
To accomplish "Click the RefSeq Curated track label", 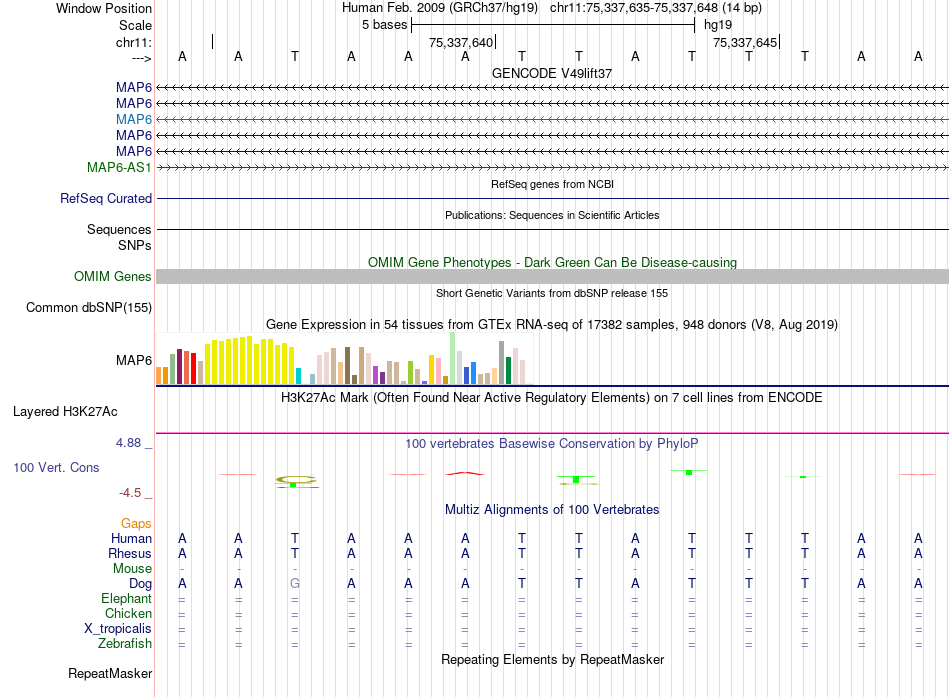I will 106,198.
